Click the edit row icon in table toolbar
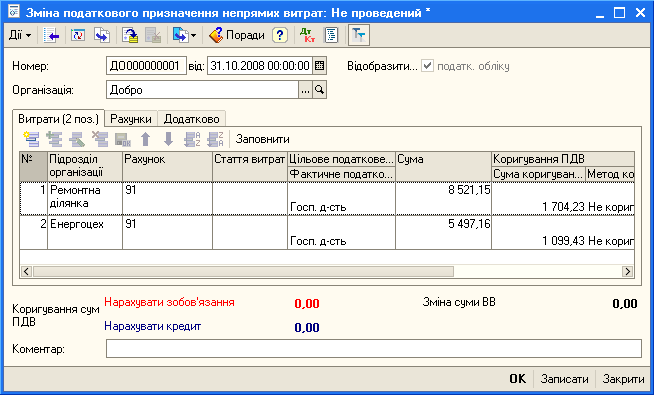 click(77, 139)
